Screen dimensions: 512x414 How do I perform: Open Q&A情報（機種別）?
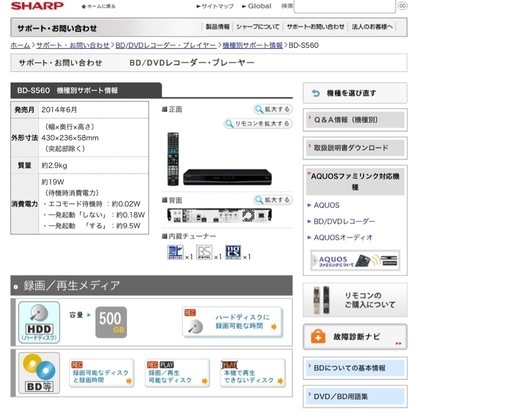(x=355, y=120)
